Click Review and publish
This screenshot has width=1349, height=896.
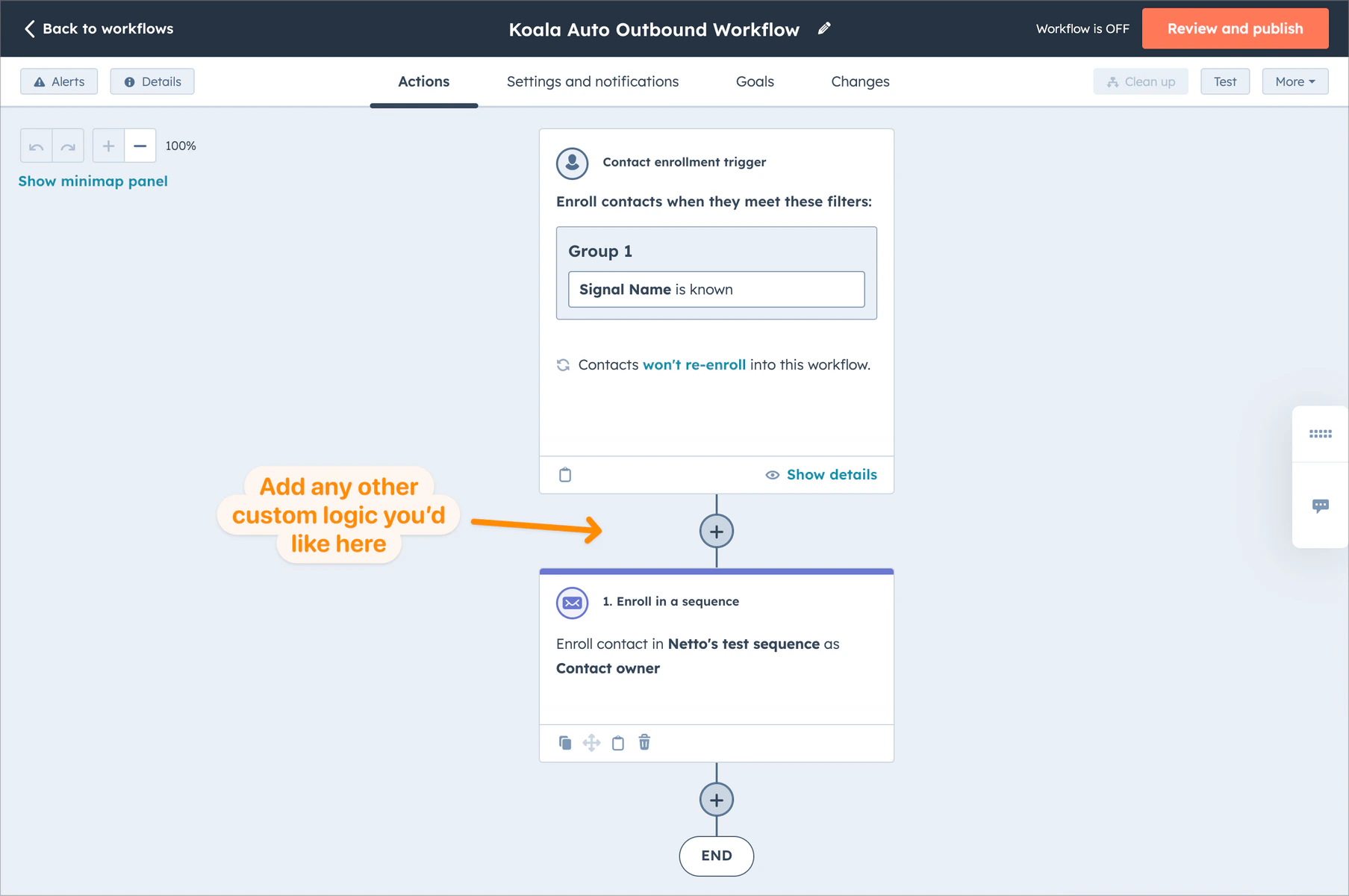(x=1235, y=28)
